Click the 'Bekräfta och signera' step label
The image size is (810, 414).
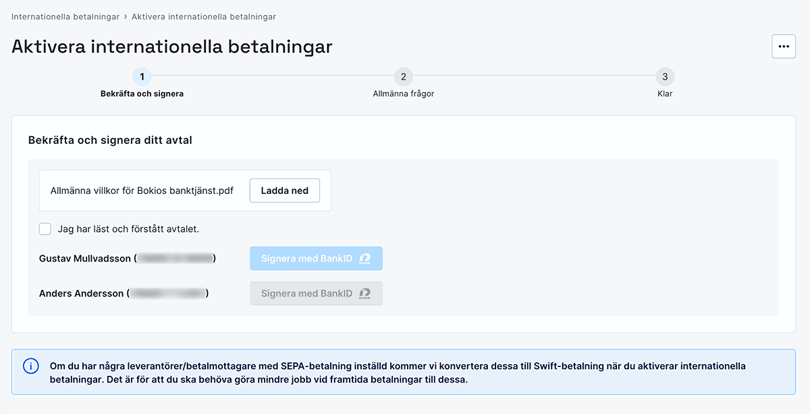(x=142, y=94)
